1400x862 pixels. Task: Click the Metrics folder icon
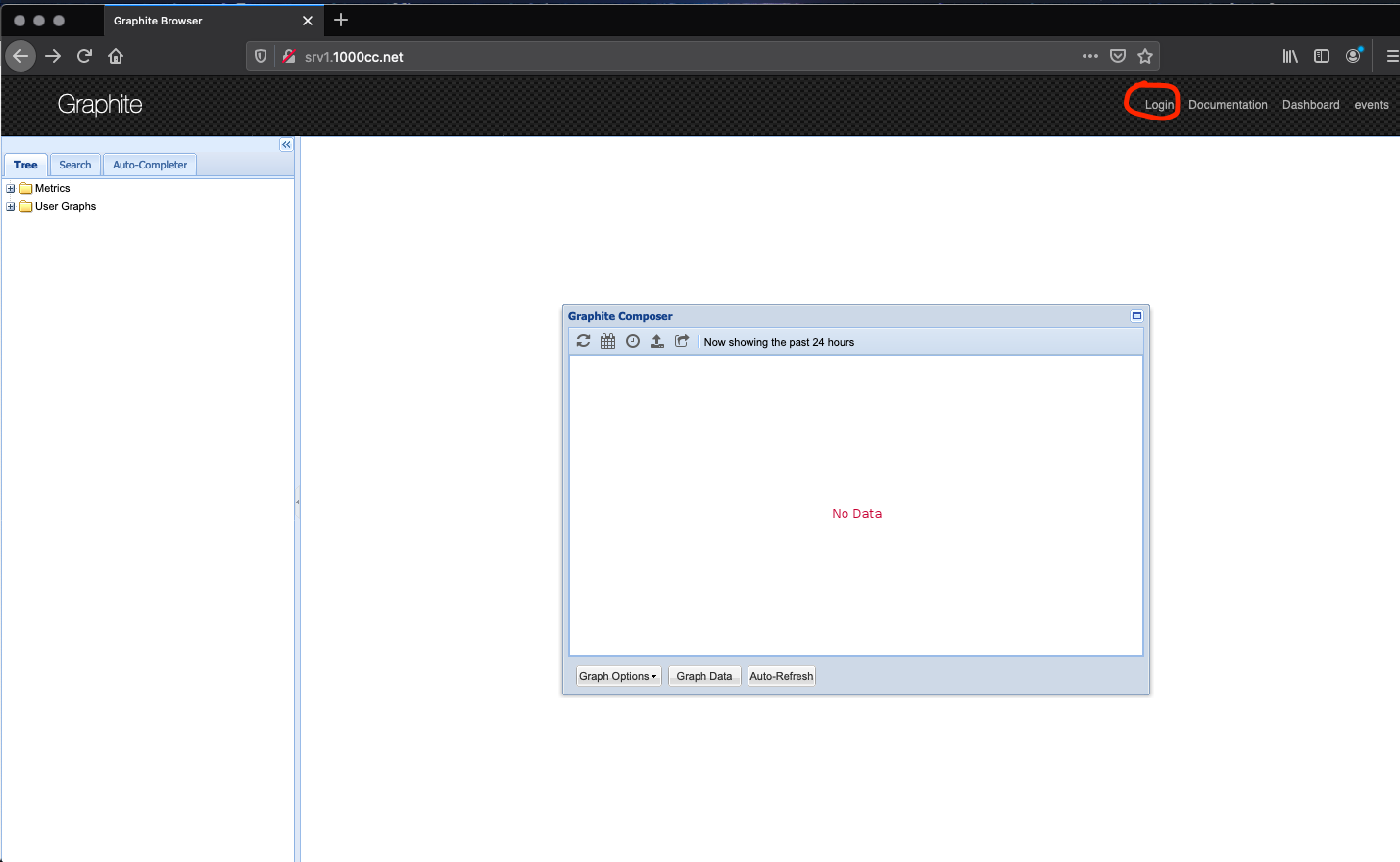pyautogui.click(x=26, y=188)
